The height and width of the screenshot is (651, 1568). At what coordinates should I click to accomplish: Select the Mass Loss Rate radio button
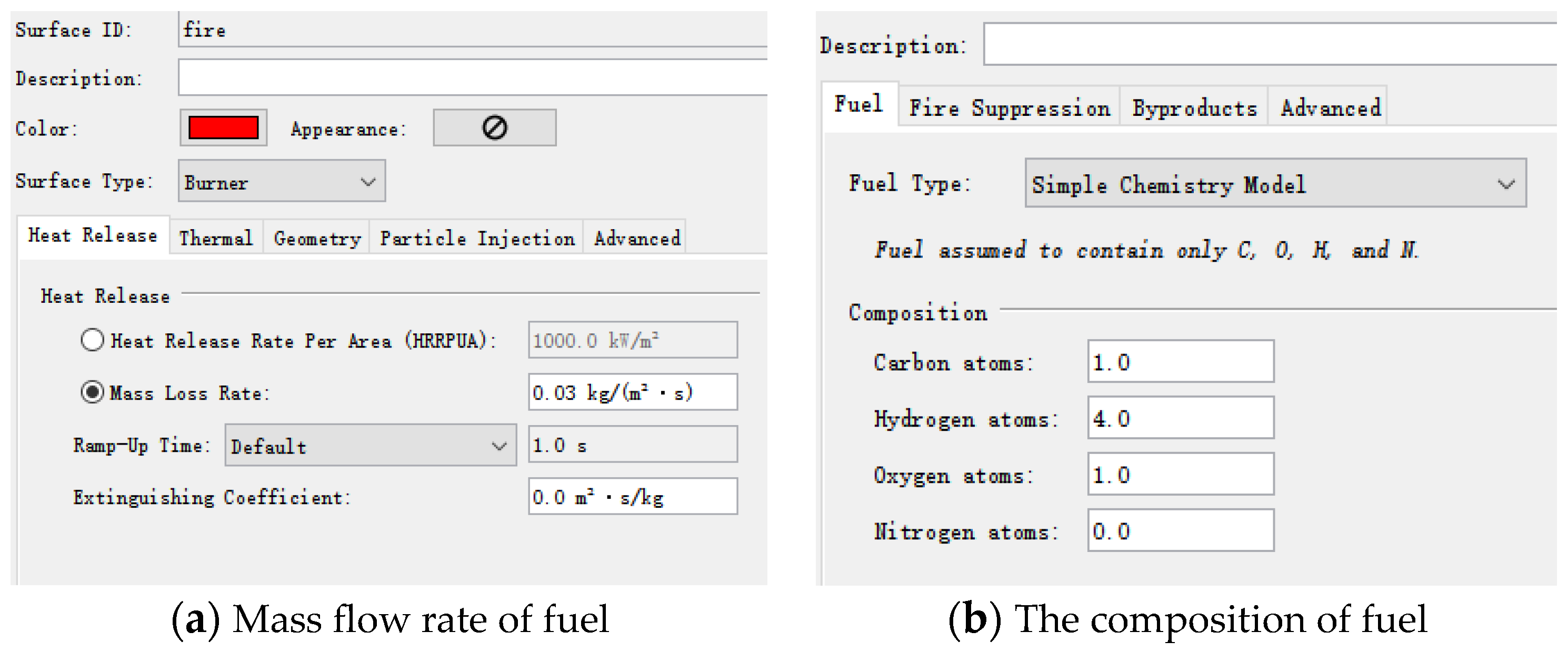pos(93,392)
